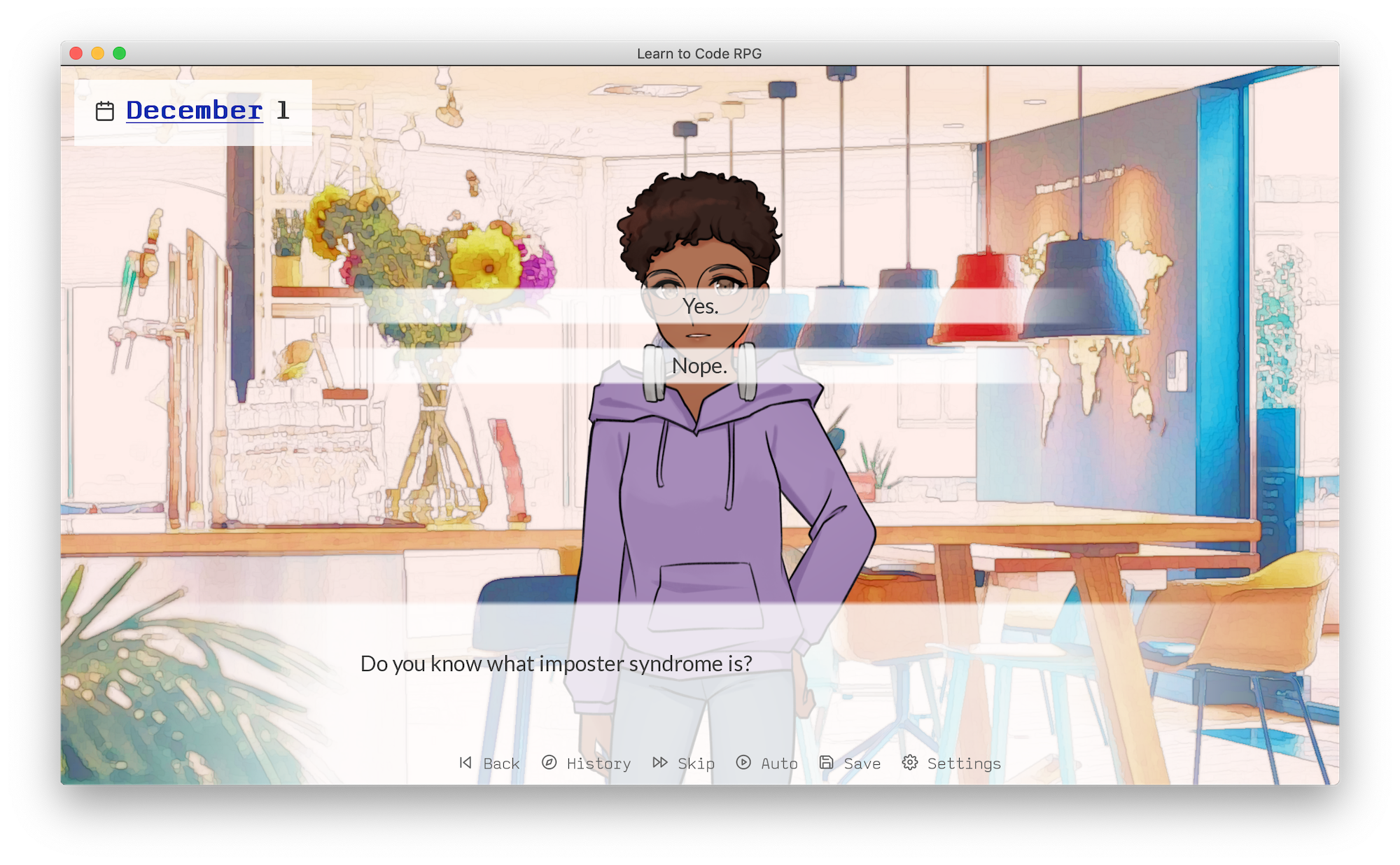Open the December date link
This screenshot has height=865, width=1400.
[194, 109]
